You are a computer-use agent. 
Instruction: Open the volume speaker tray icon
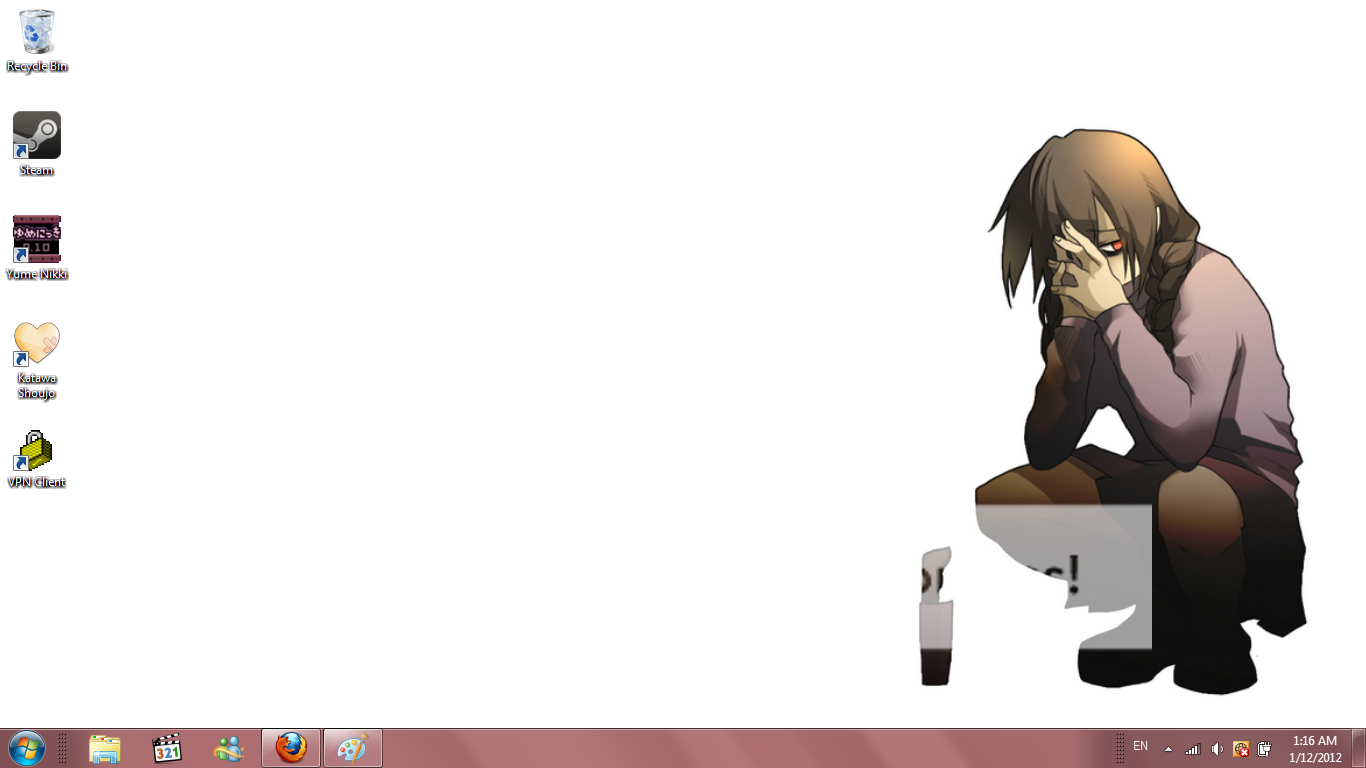click(1216, 749)
